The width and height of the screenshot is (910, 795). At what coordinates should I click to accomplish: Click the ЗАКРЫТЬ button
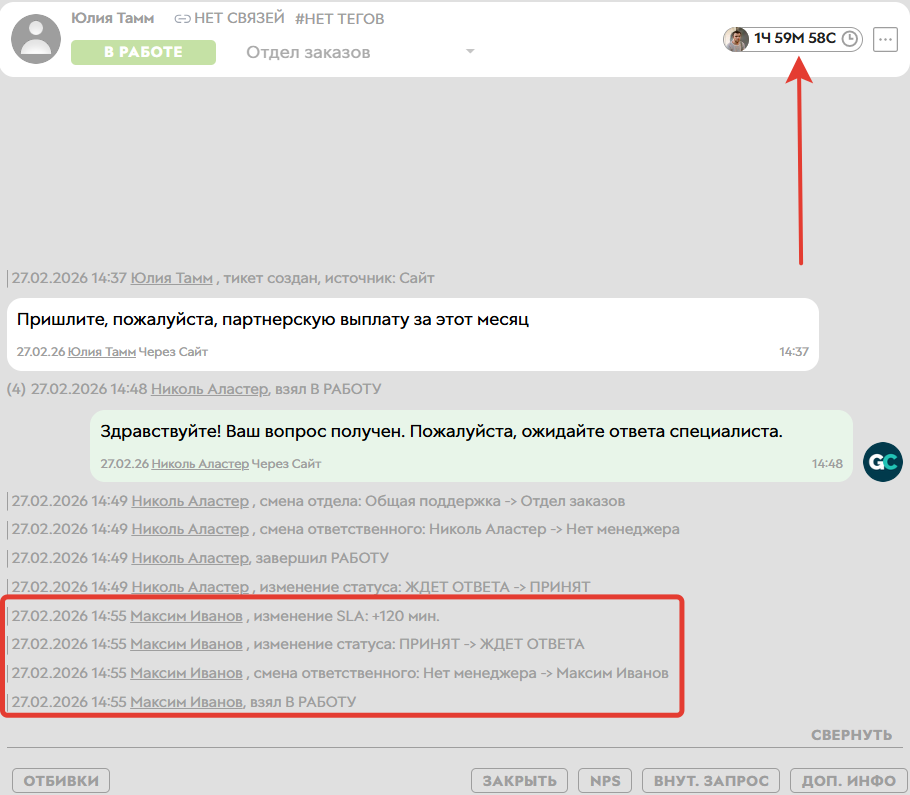(519, 781)
